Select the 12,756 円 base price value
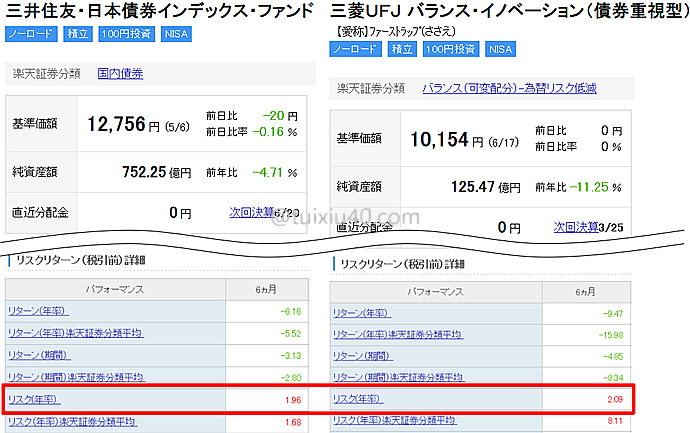 point(123,125)
